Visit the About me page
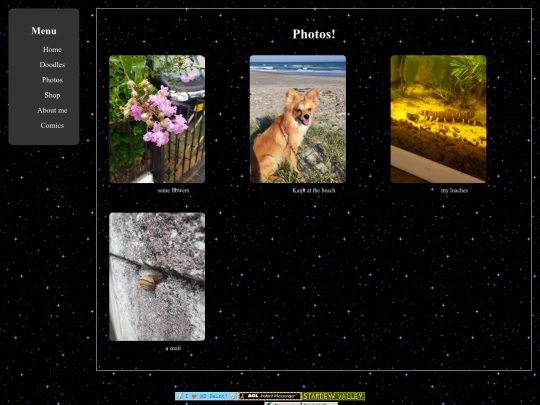The height and width of the screenshot is (405, 540). click(52, 110)
